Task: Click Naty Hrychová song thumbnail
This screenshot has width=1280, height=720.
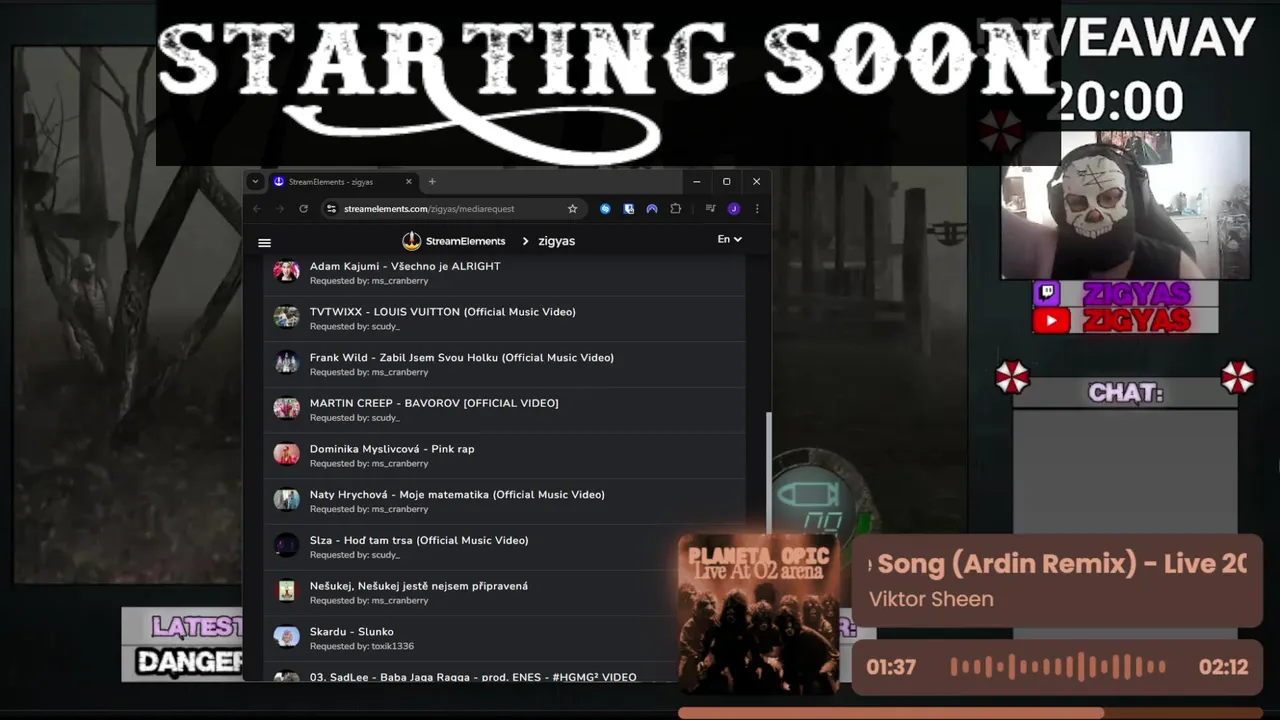Action: [287, 499]
